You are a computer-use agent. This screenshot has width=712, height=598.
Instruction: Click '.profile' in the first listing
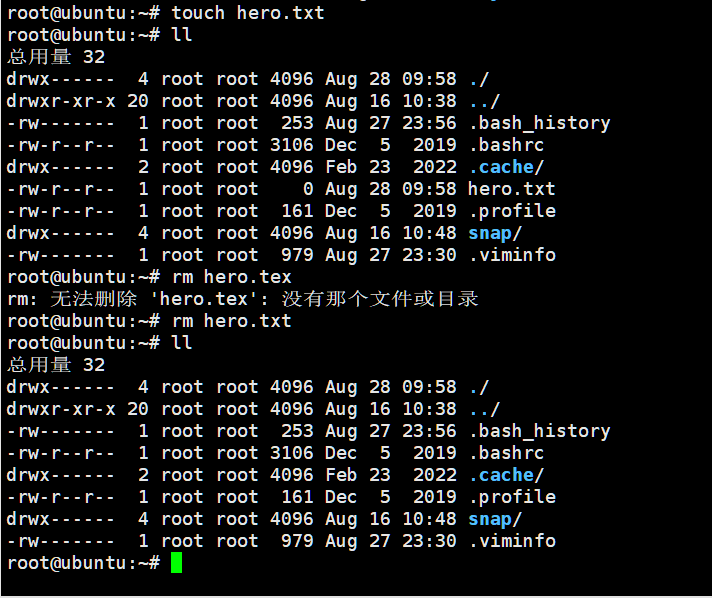tap(512, 211)
